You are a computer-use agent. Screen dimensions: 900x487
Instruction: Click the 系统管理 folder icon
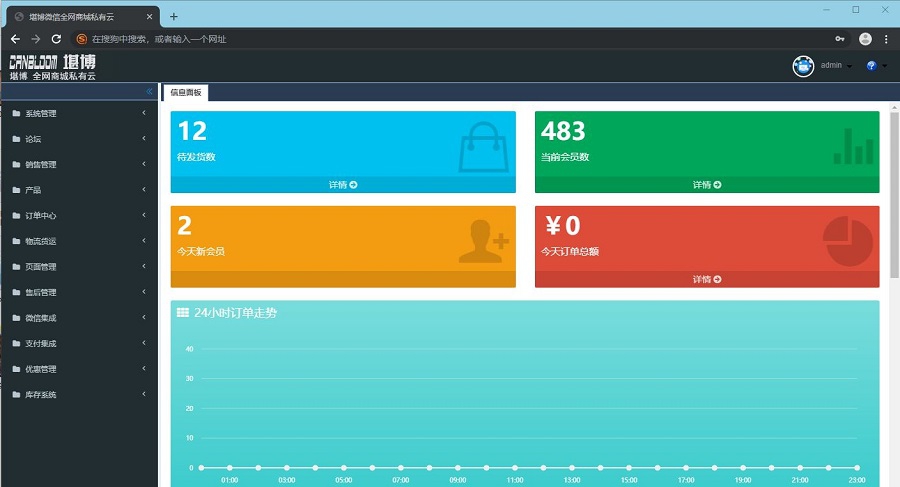(16, 114)
